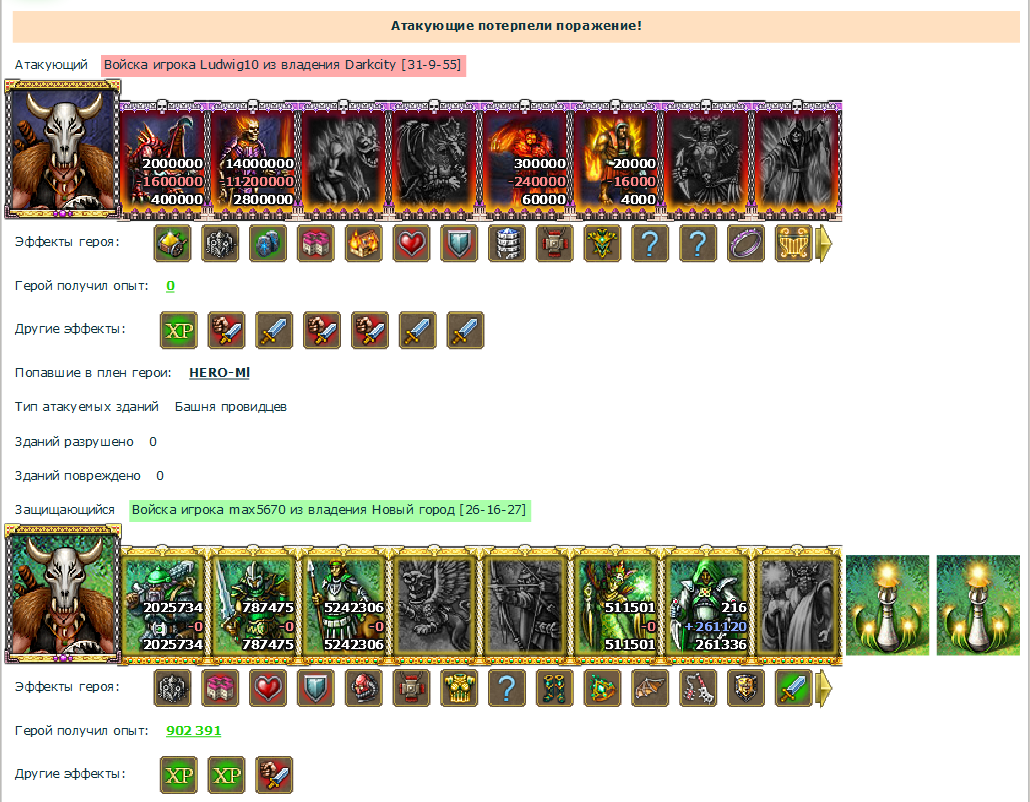Select attacker skeleton unit with 14000000 troops

coord(254,160)
